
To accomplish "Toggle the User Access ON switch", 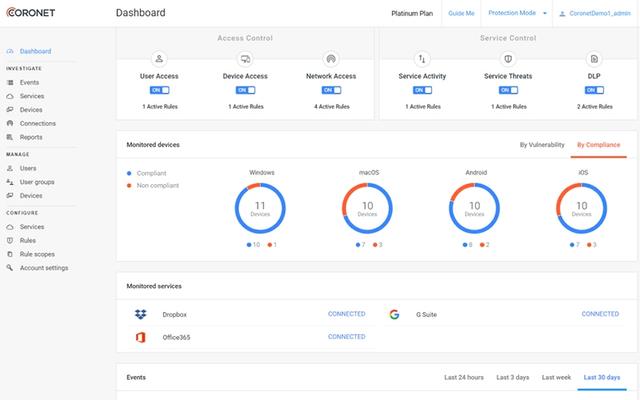I will (x=160, y=90).
